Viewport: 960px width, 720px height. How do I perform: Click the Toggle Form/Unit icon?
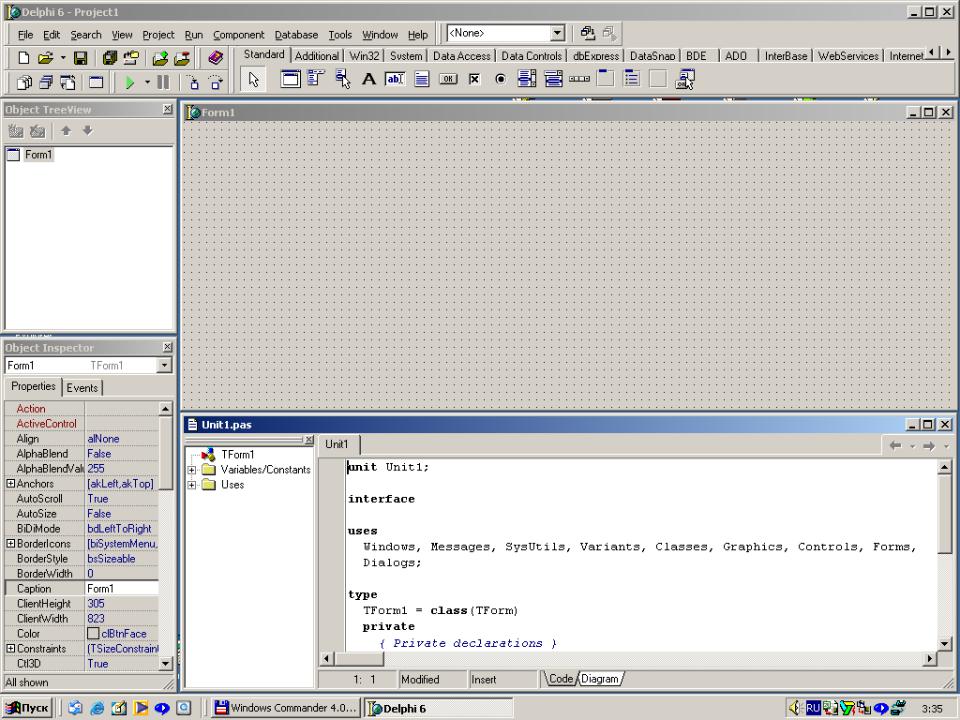(67, 82)
